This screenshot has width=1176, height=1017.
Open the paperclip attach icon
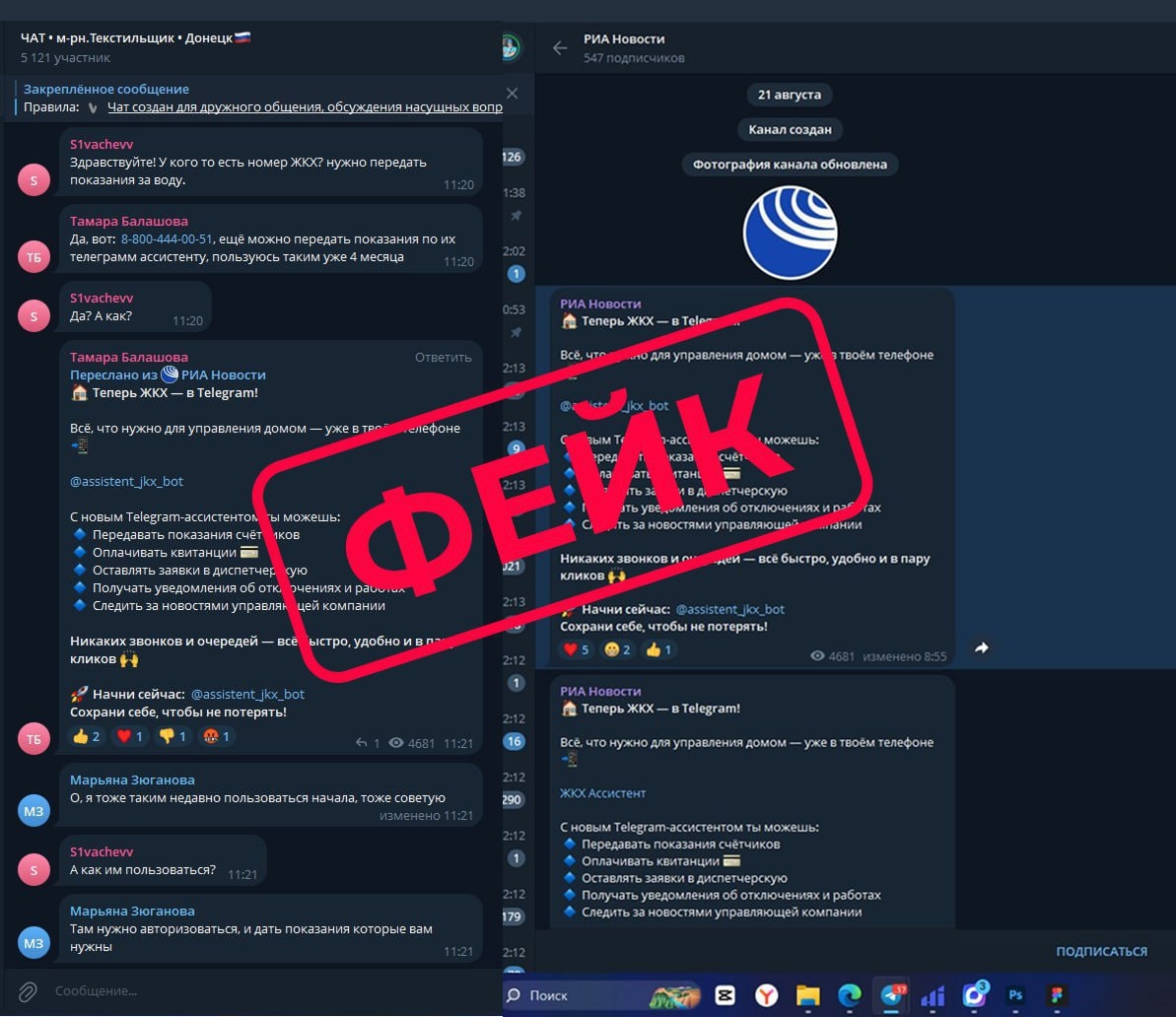tap(28, 991)
